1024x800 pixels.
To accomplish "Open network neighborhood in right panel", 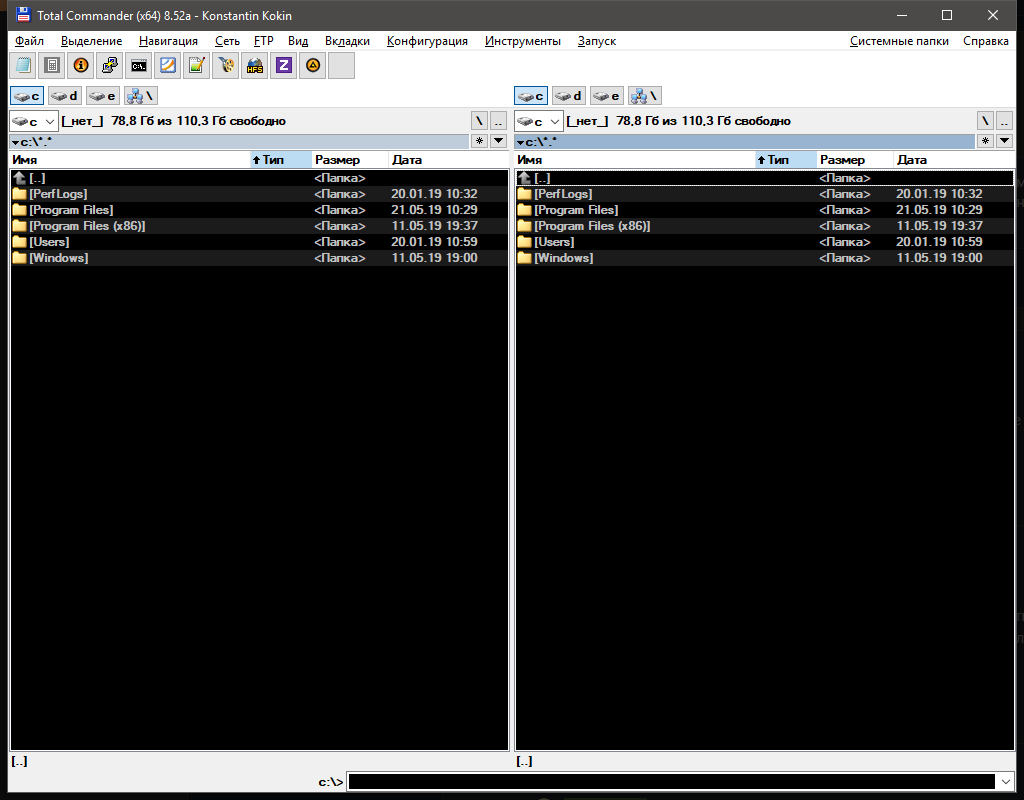I will pyautogui.click(x=645, y=96).
